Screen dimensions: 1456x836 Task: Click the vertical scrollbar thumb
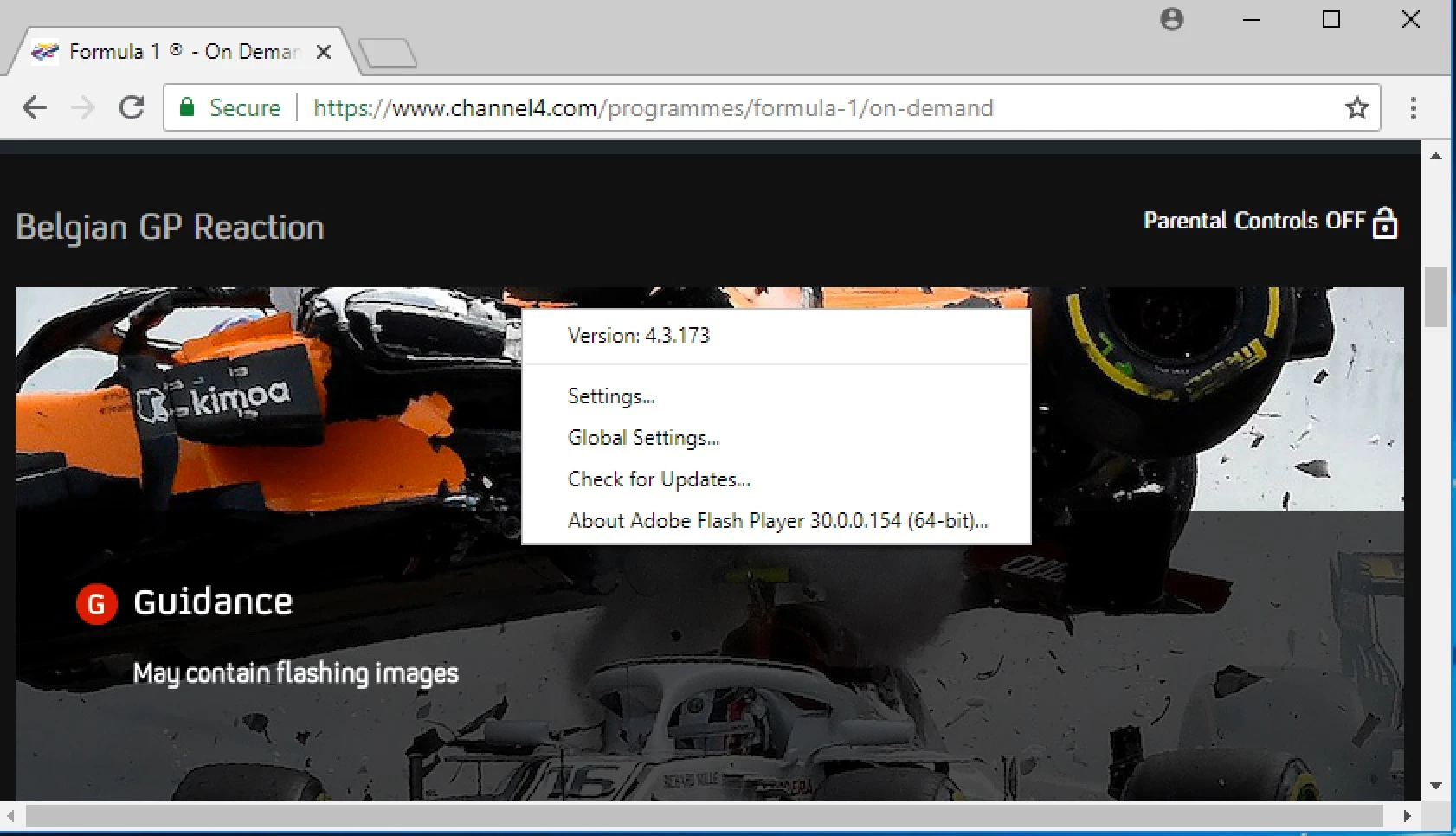click(1436, 297)
